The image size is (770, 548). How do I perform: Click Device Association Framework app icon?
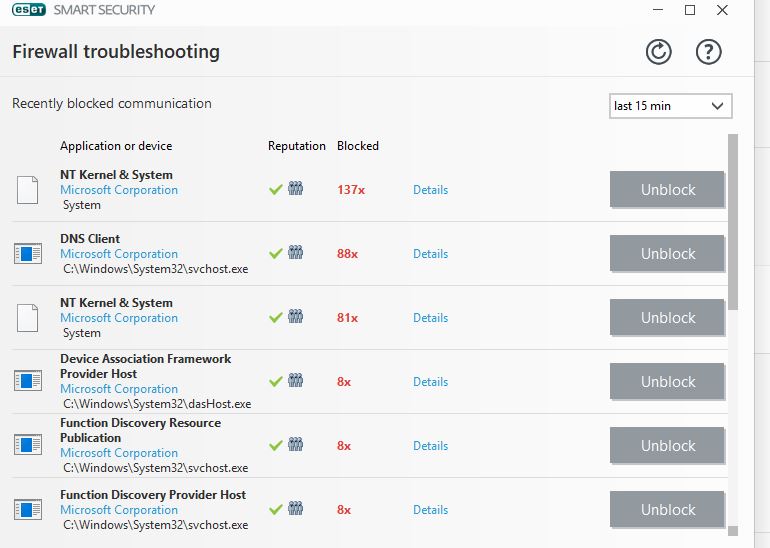28,381
